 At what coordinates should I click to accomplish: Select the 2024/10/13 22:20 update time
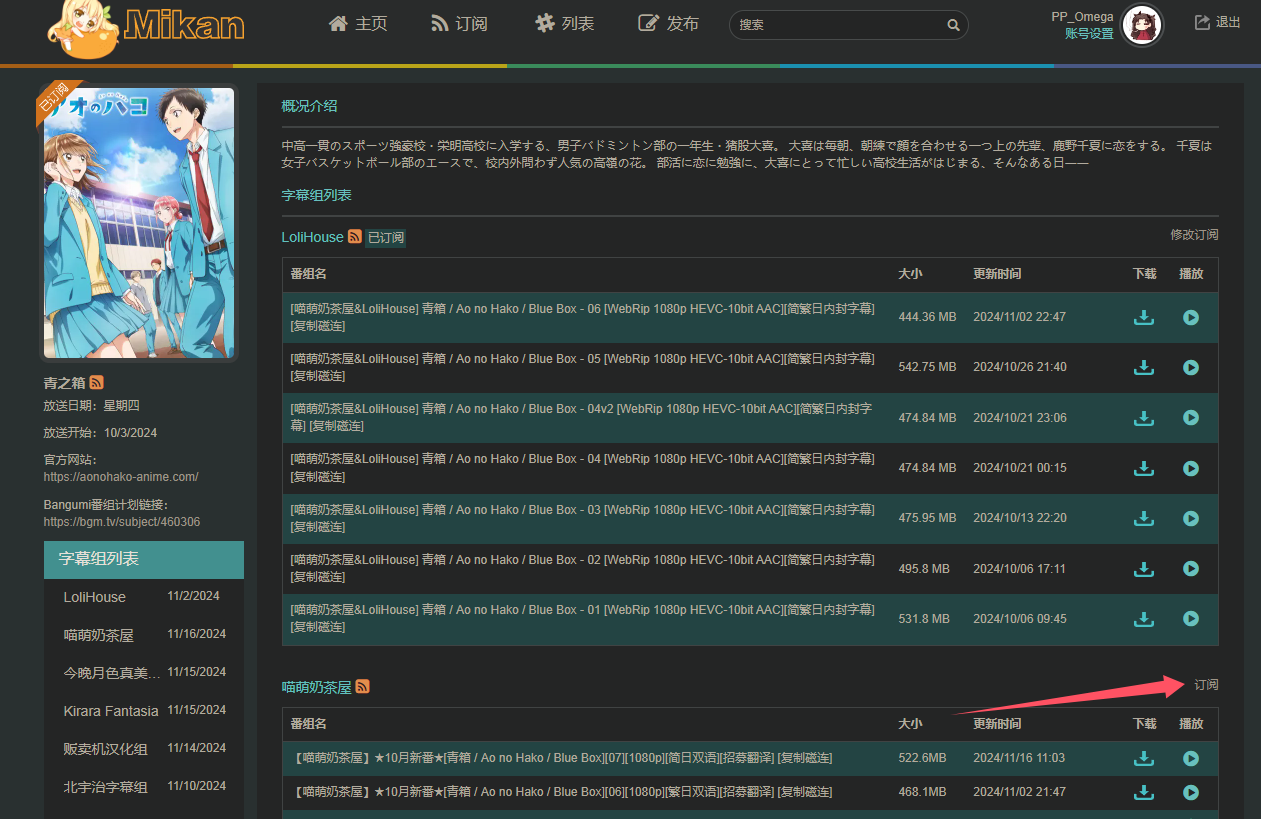tap(1019, 518)
